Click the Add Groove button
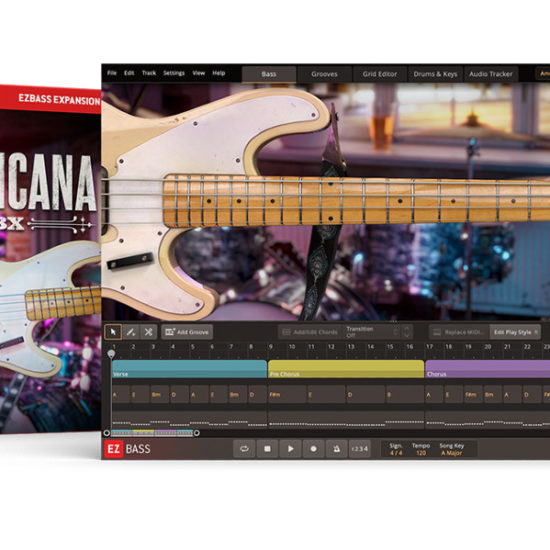The height and width of the screenshot is (550, 550). (x=187, y=332)
